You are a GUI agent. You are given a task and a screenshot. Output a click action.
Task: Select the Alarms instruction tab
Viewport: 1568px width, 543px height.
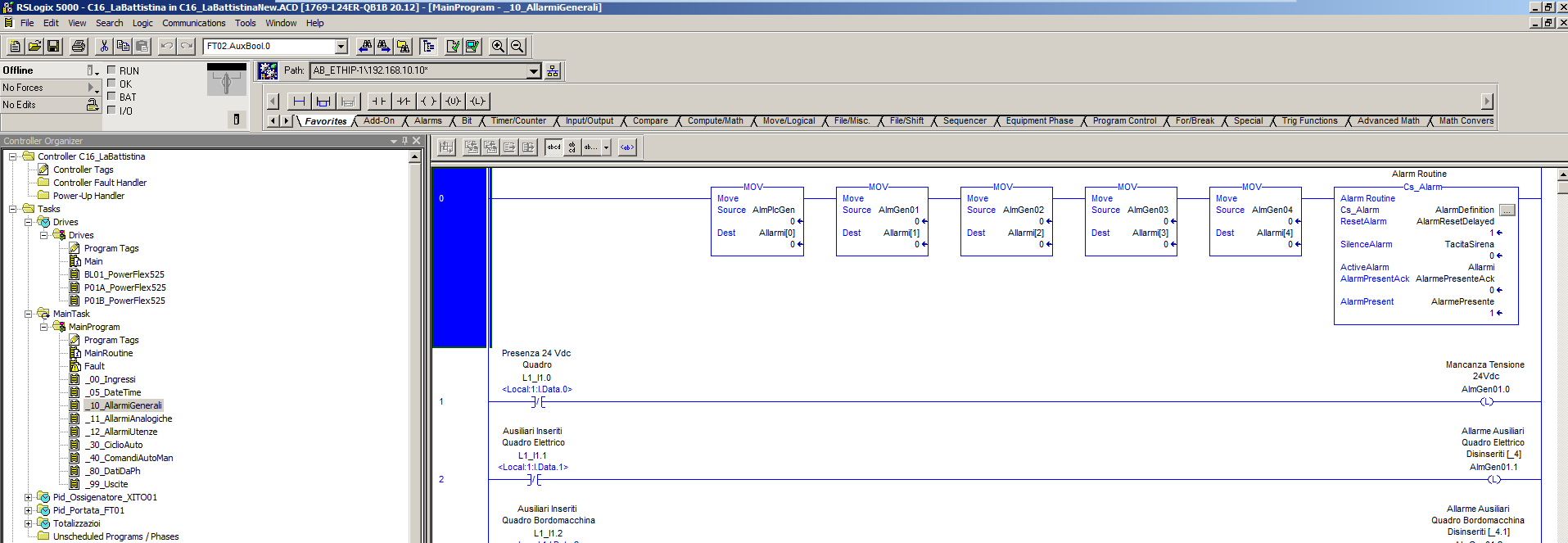click(427, 121)
